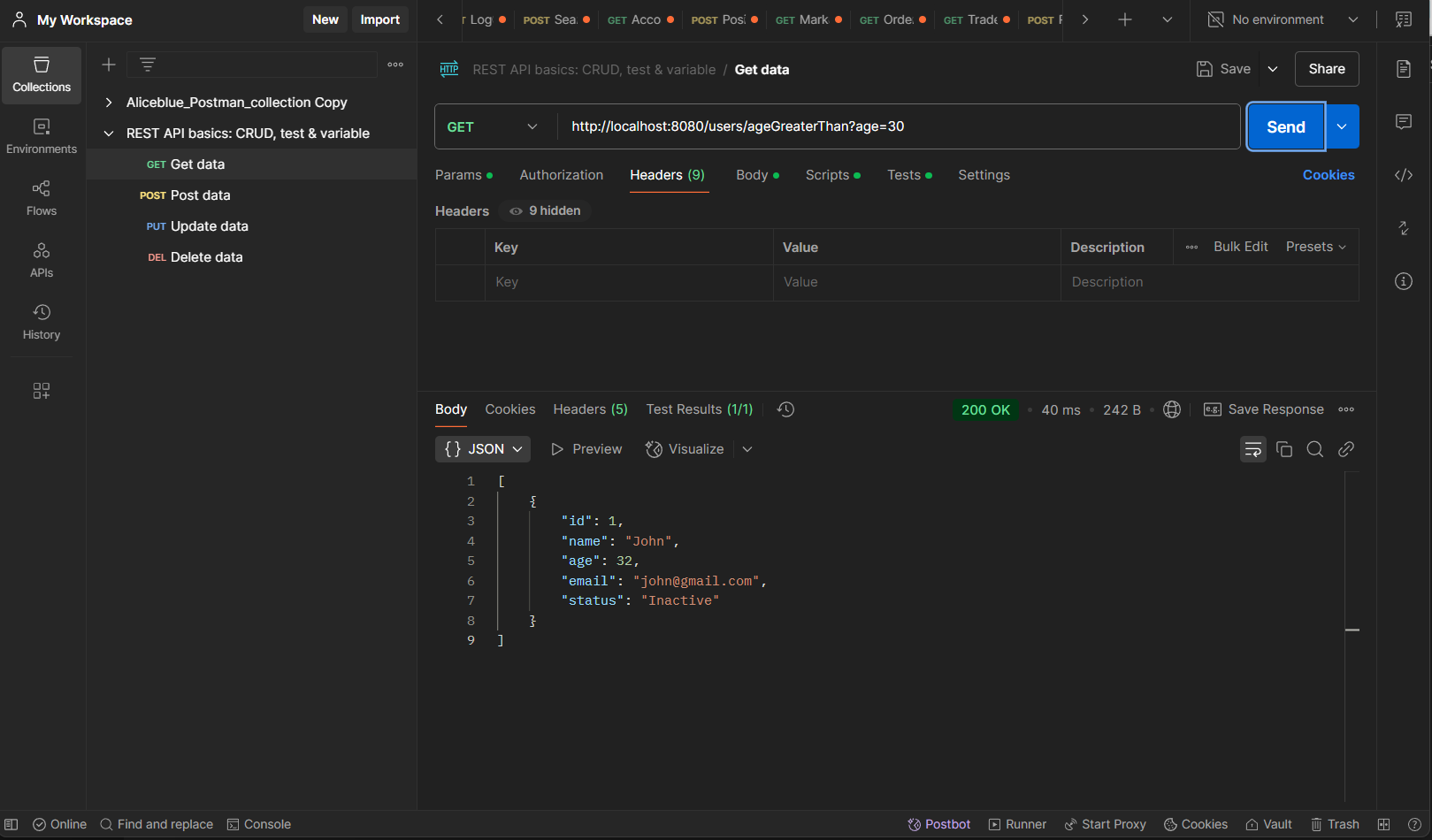The height and width of the screenshot is (840, 1432).
Task: Open the request info icon in right sidebar
Action: pos(1404,281)
